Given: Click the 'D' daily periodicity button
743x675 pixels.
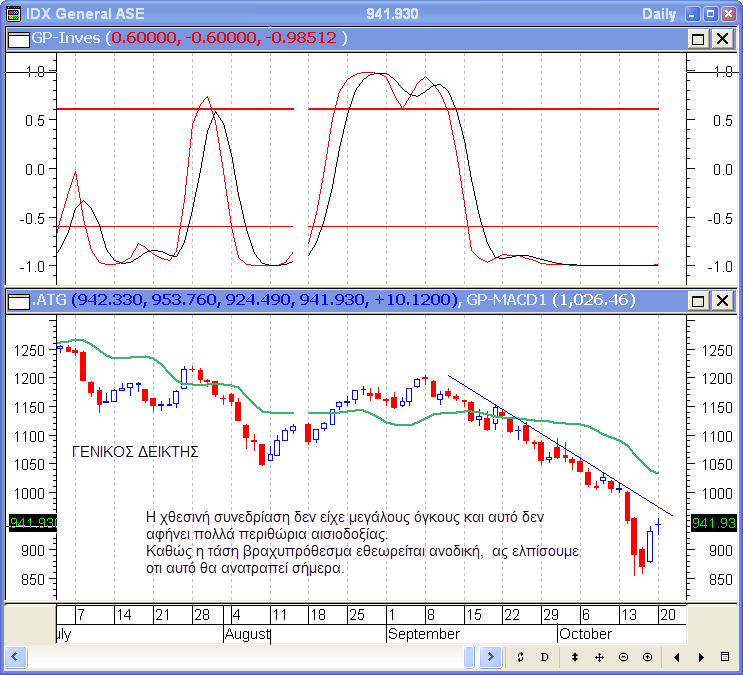Looking at the screenshot, I should tap(545, 657).
